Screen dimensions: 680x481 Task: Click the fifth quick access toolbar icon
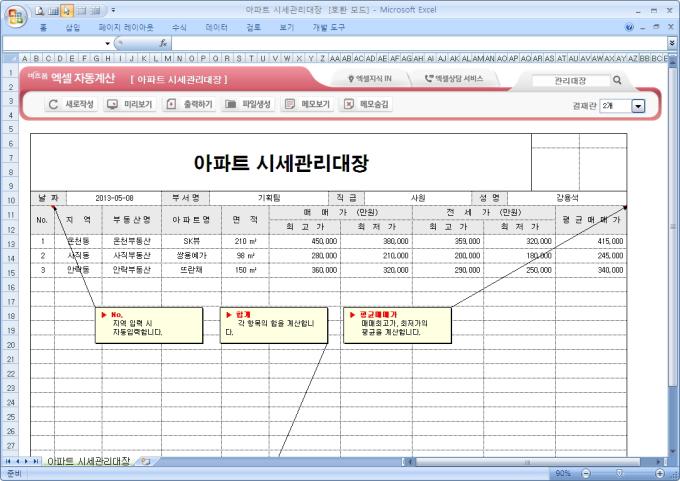click(x=95, y=11)
